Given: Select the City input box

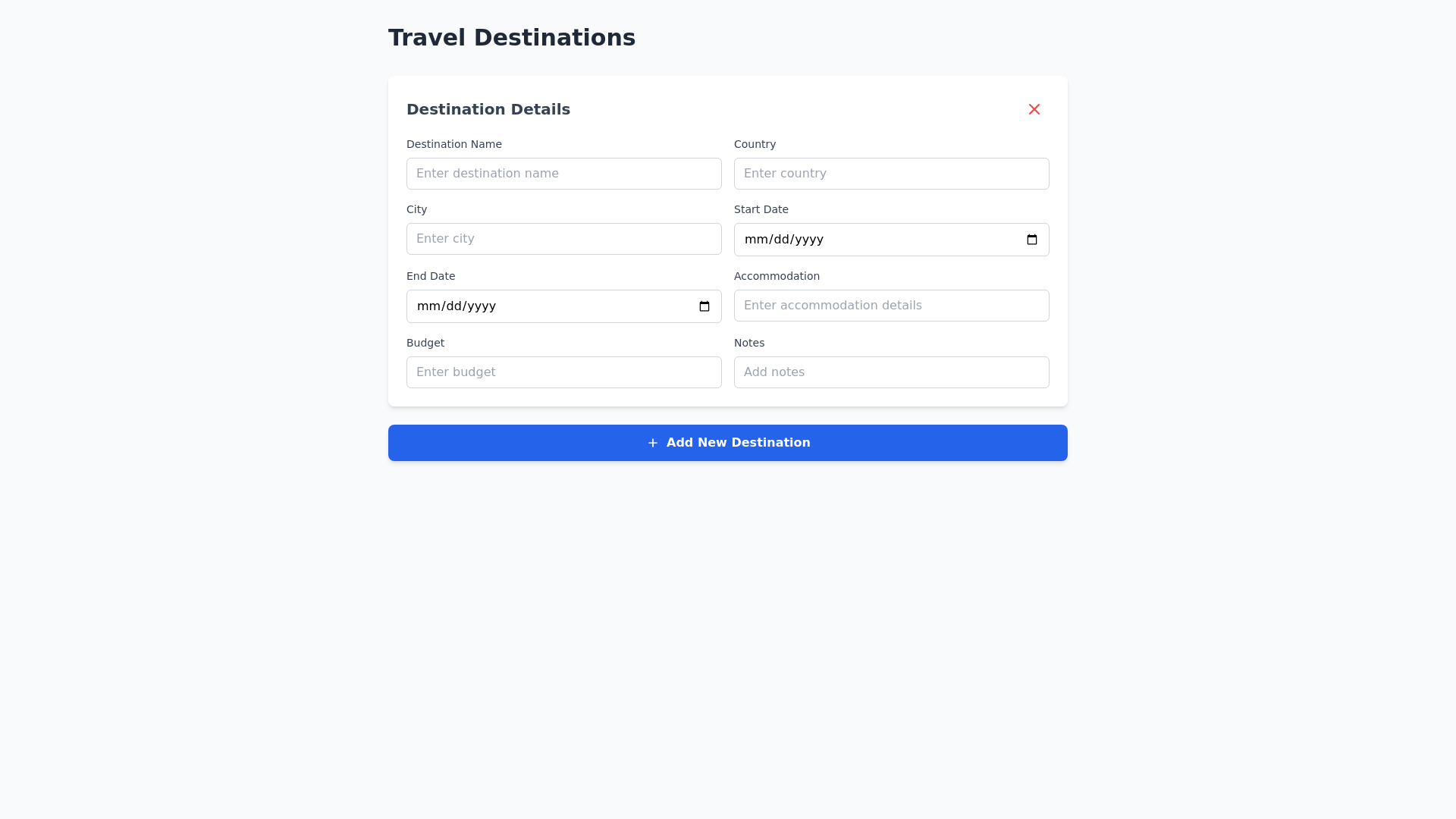Looking at the screenshot, I should tap(563, 239).
